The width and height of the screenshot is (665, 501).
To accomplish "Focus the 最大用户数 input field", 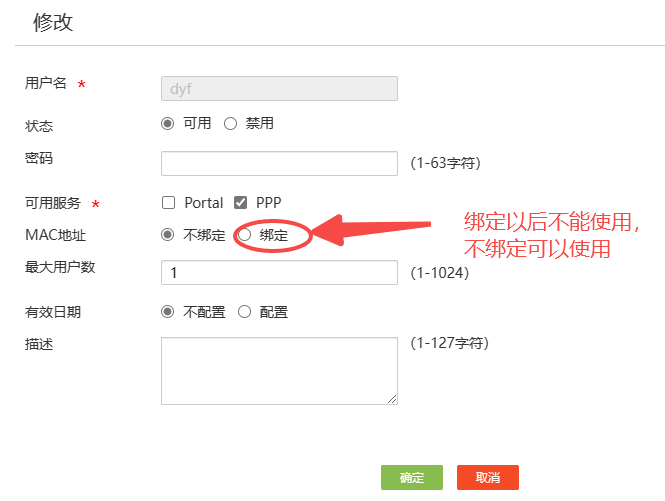I will point(279,273).
